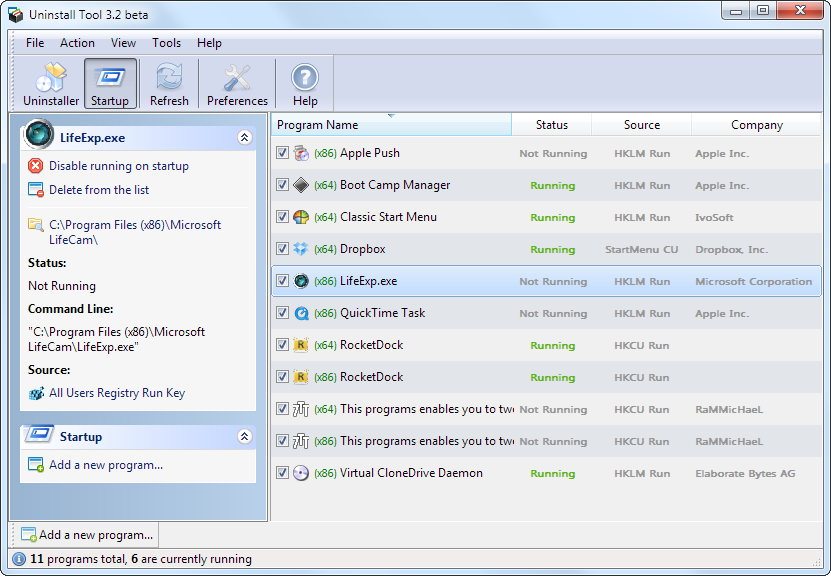Uncheck the Apple Push startup checkbox
831x576 pixels.
(282, 153)
